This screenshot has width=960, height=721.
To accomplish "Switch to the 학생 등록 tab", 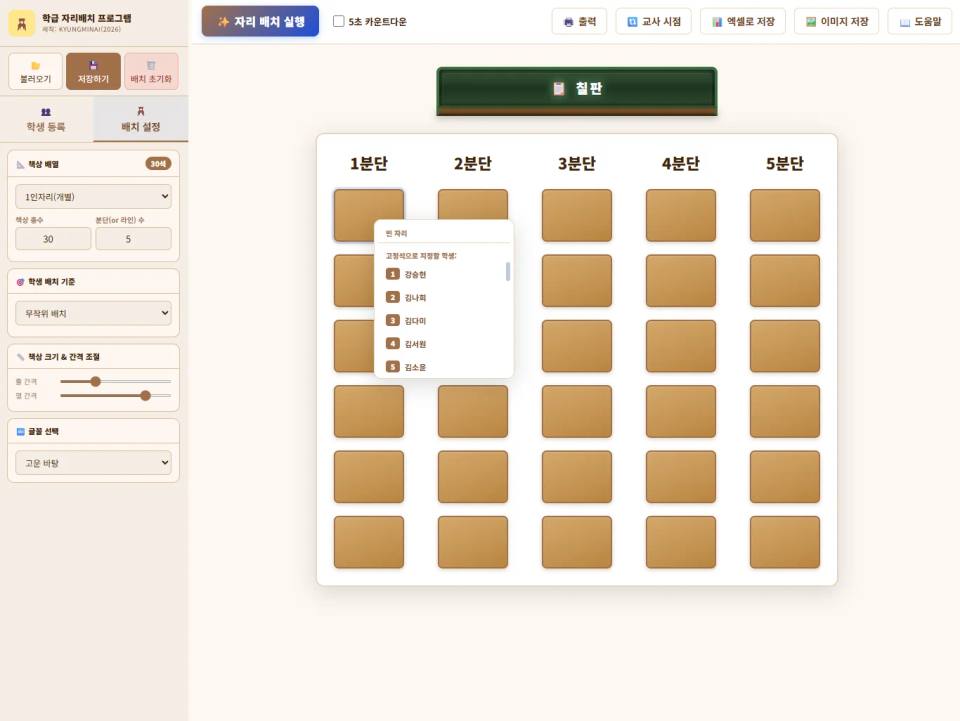I will [x=46, y=119].
